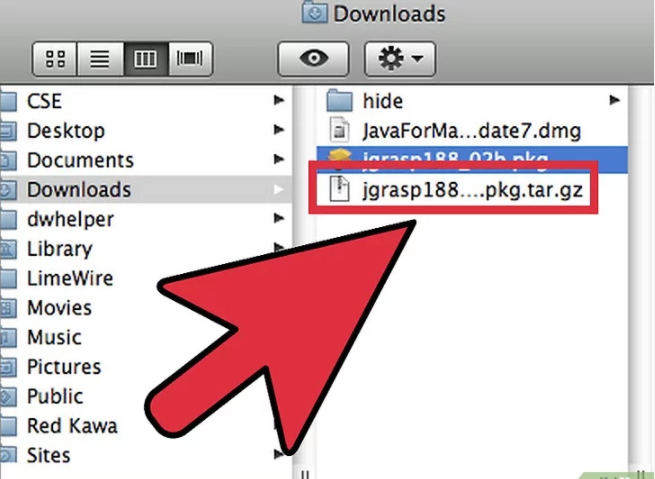Select the jgrasp188 pkg.tar.gz file

click(x=470, y=190)
